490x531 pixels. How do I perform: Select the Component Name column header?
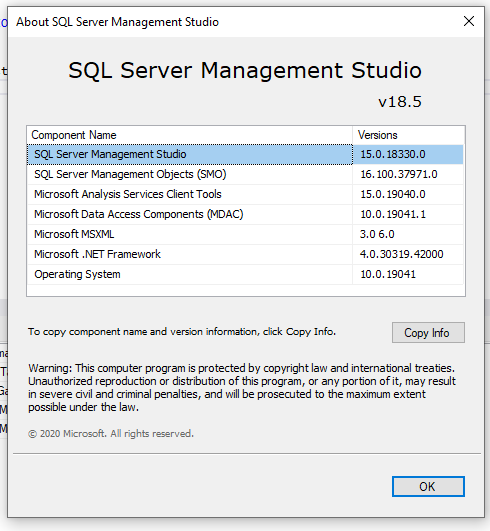pos(190,135)
